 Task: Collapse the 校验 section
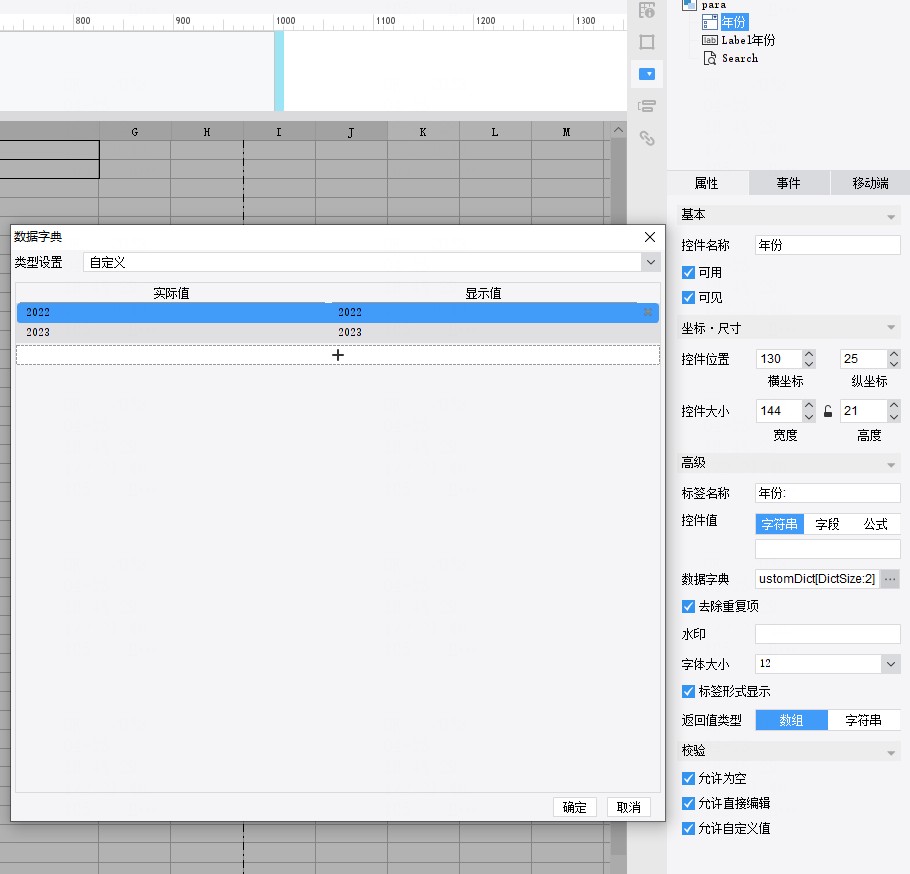coord(891,753)
